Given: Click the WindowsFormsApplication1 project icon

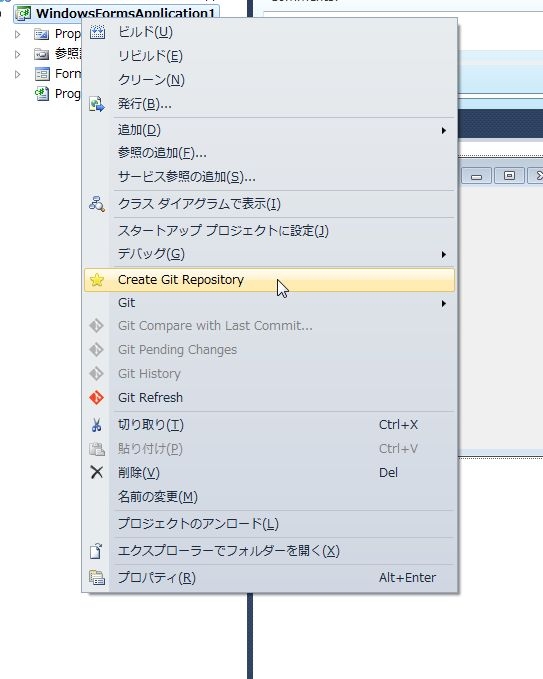Looking at the screenshot, I should tap(24, 13).
